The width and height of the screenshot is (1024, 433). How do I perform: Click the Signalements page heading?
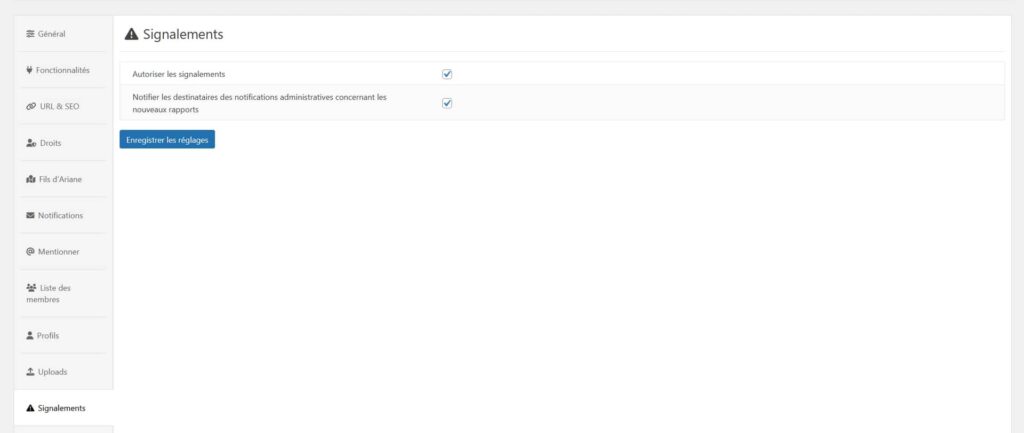(183, 35)
